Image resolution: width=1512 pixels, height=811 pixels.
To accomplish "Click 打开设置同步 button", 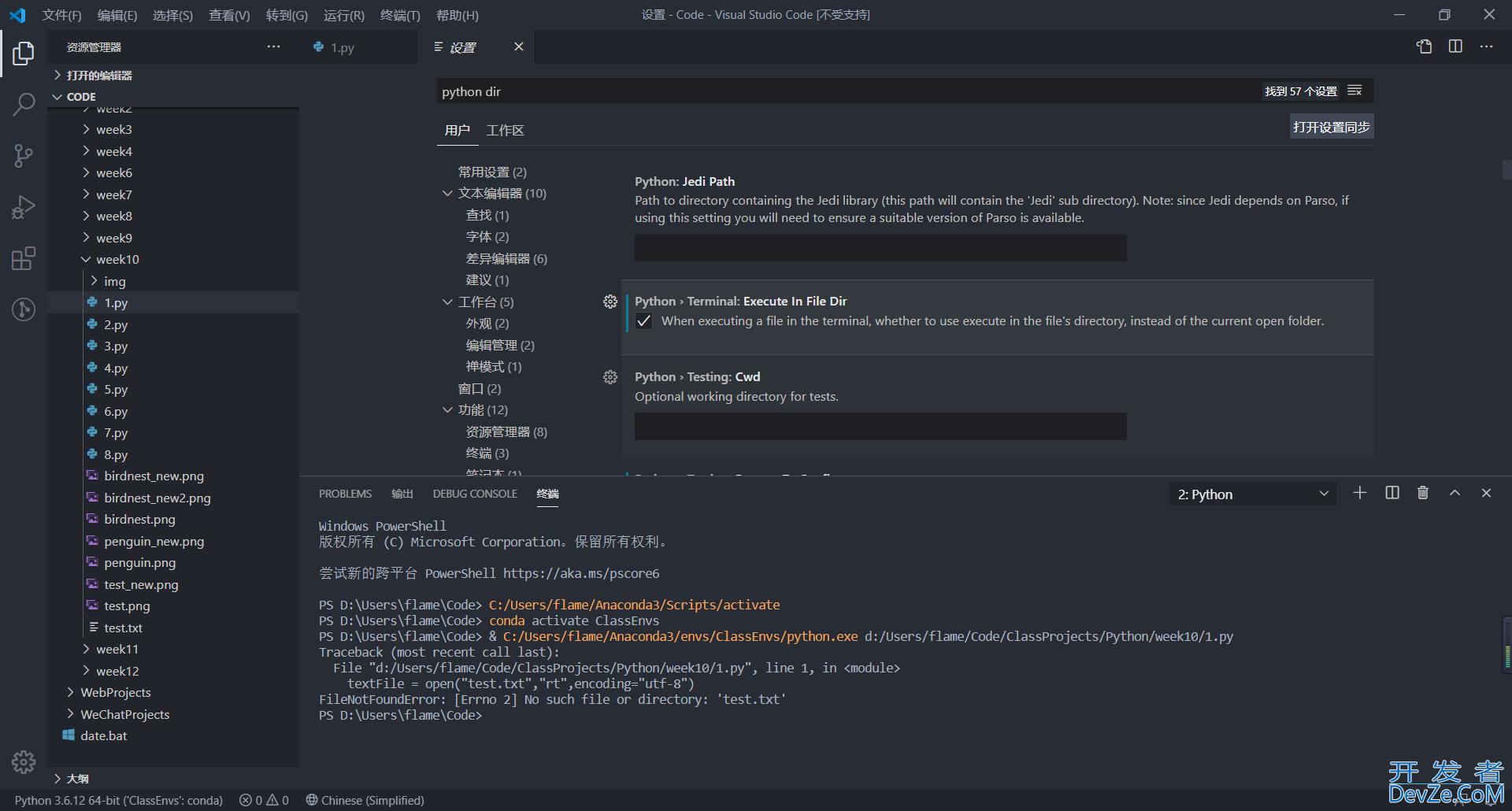I will (x=1332, y=127).
